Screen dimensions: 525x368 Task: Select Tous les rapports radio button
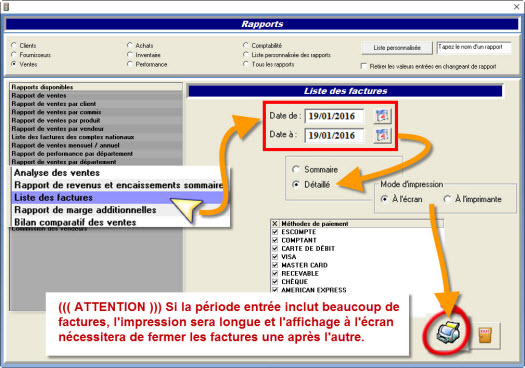click(x=246, y=64)
